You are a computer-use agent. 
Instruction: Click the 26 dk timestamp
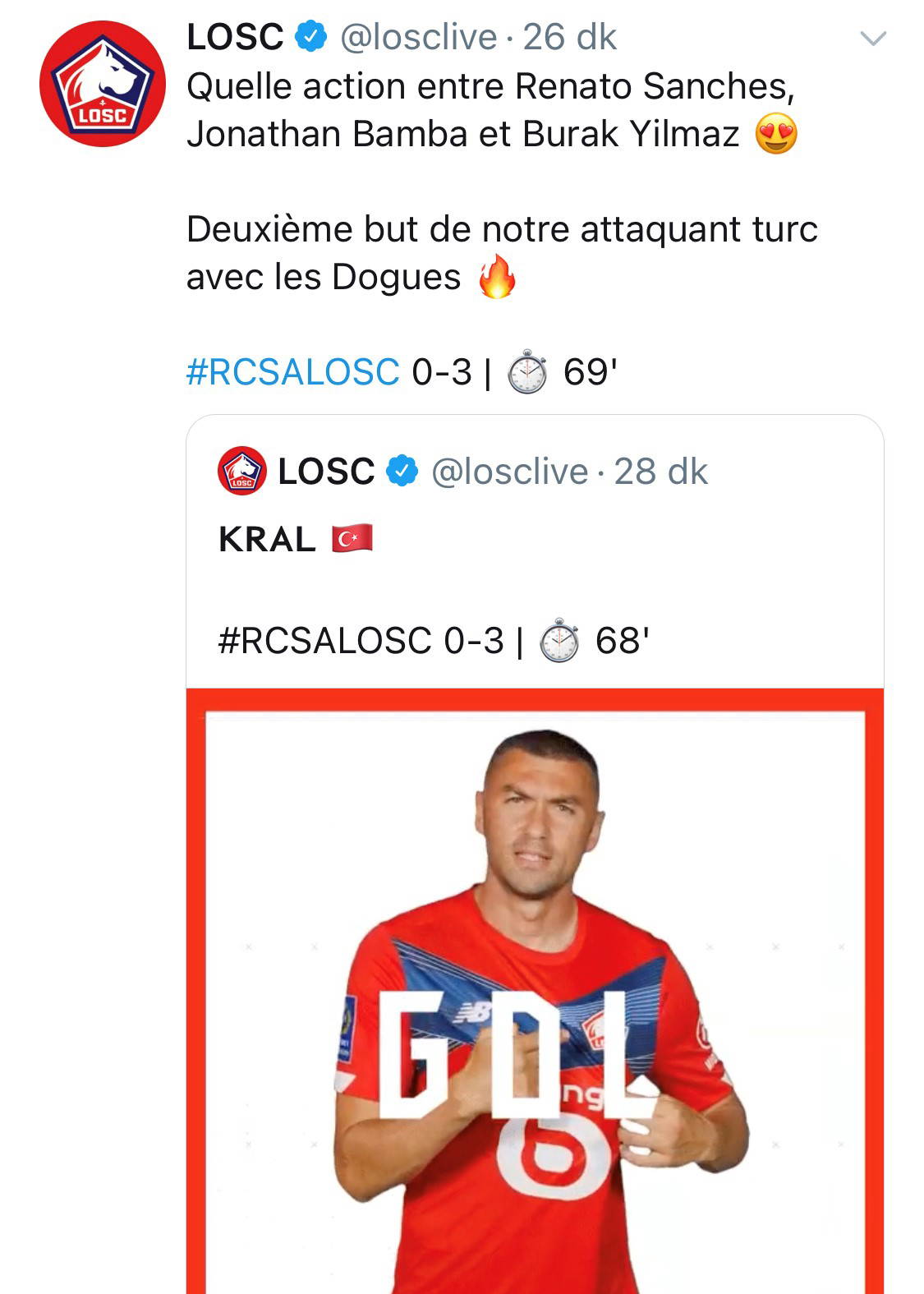click(x=569, y=38)
